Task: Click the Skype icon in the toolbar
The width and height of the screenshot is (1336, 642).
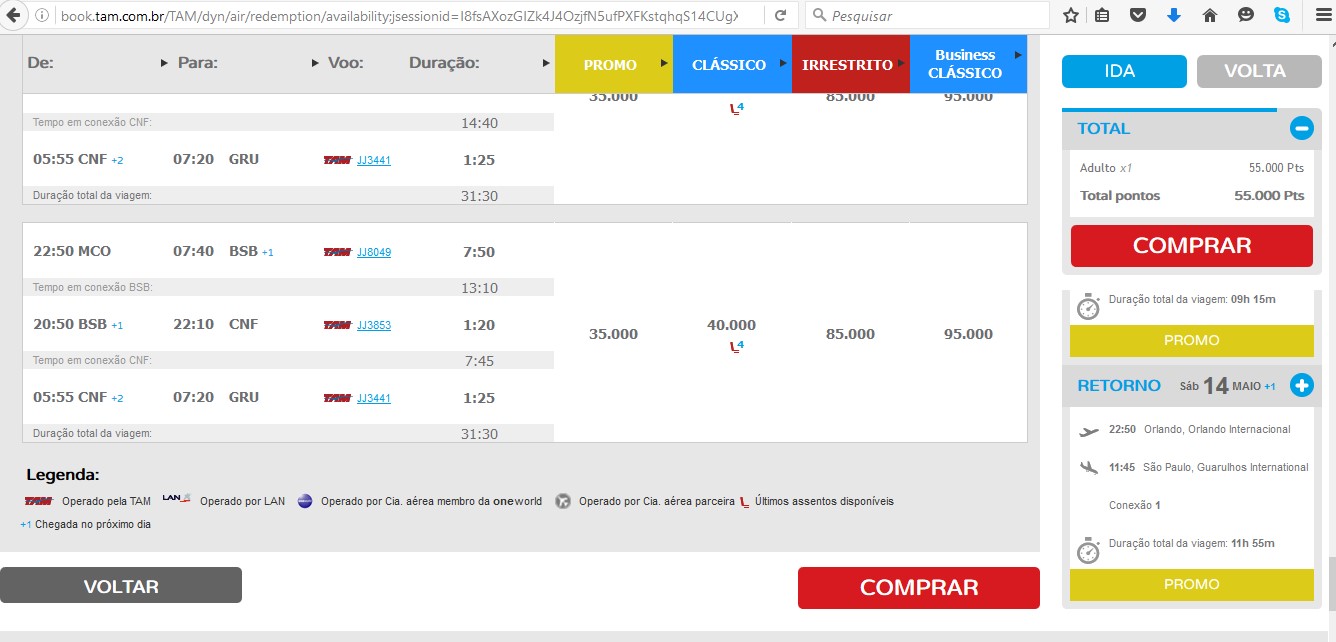Action: [1281, 15]
